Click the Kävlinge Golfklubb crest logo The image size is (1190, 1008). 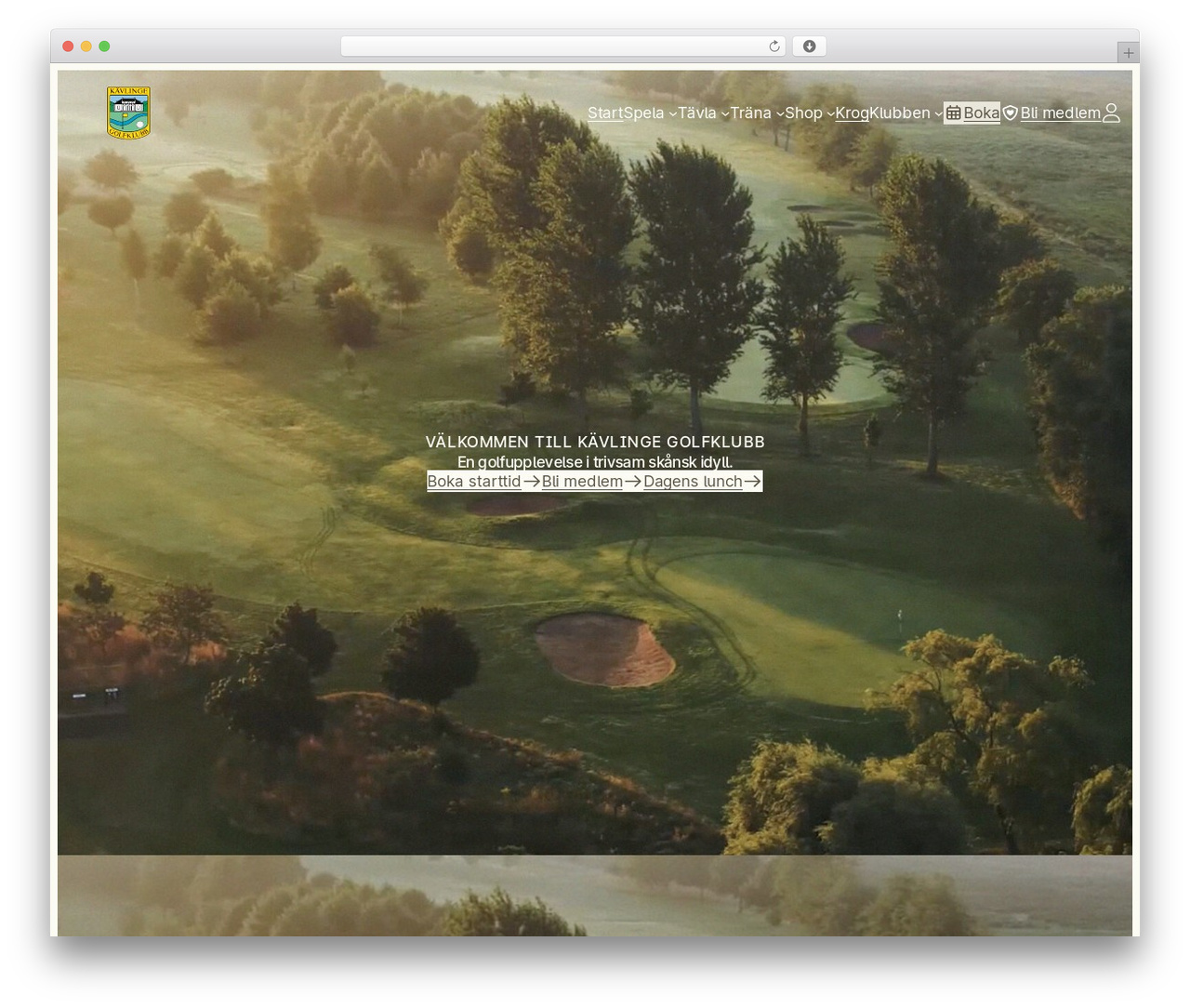pyautogui.click(x=128, y=113)
